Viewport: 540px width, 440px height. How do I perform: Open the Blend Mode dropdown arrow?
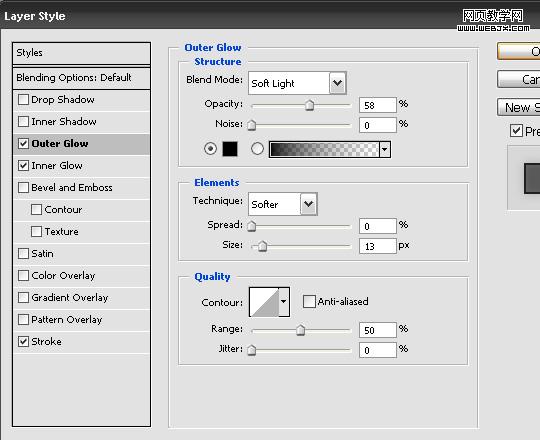pyautogui.click(x=338, y=83)
